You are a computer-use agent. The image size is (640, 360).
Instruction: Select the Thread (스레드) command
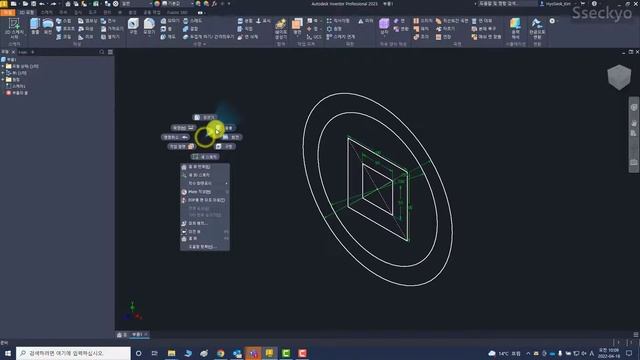(192, 21)
